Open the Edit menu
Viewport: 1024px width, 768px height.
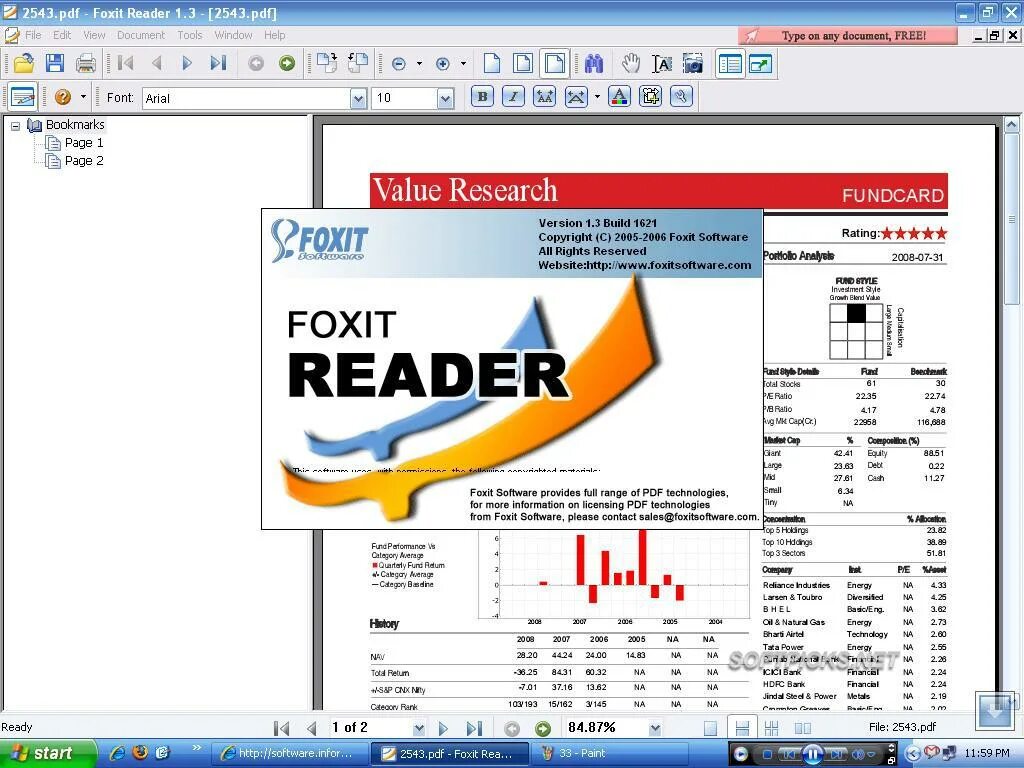pyautogui.click(x=62, y=35)
